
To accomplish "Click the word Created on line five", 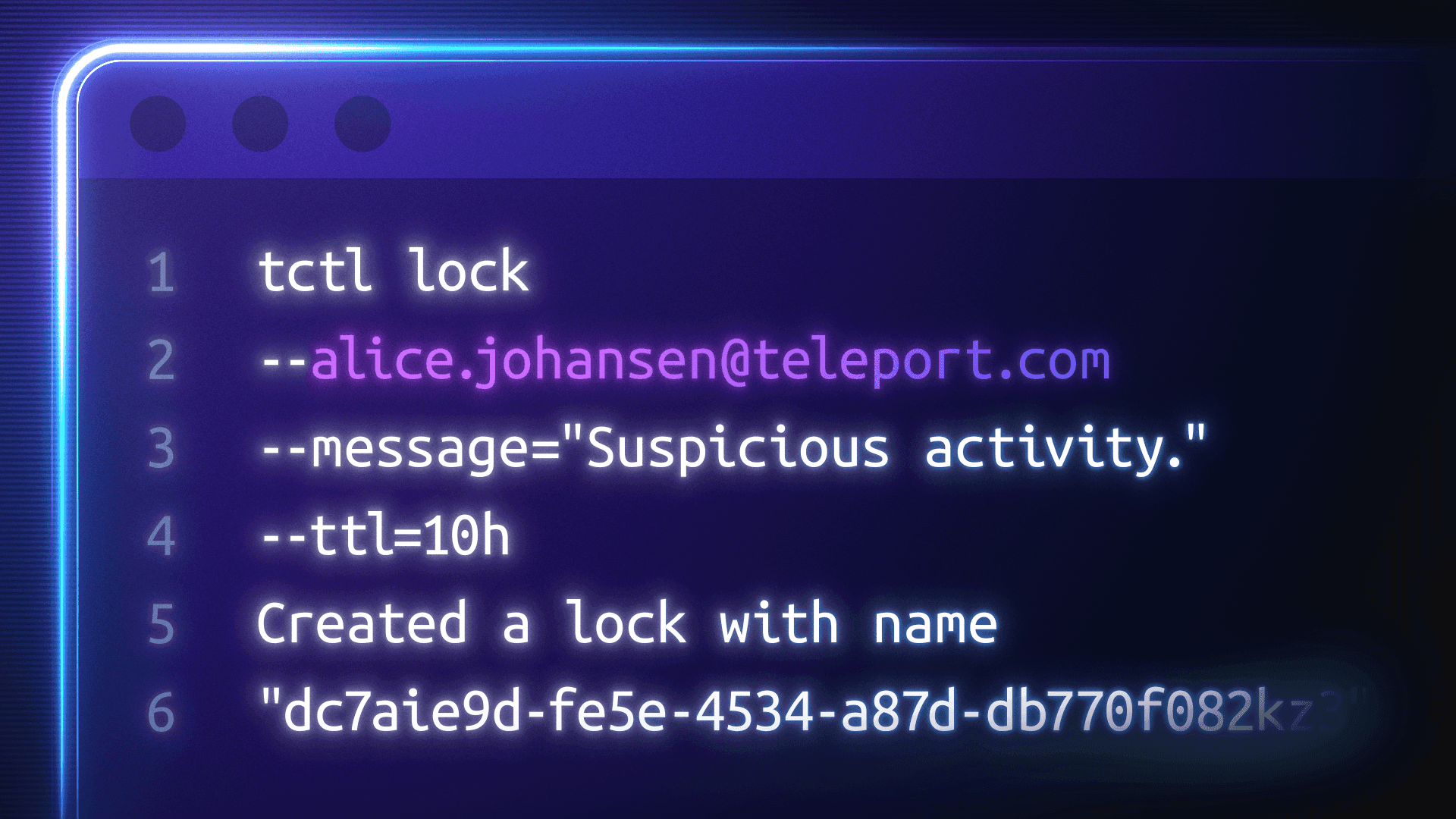I will click(x=362, y=623).
